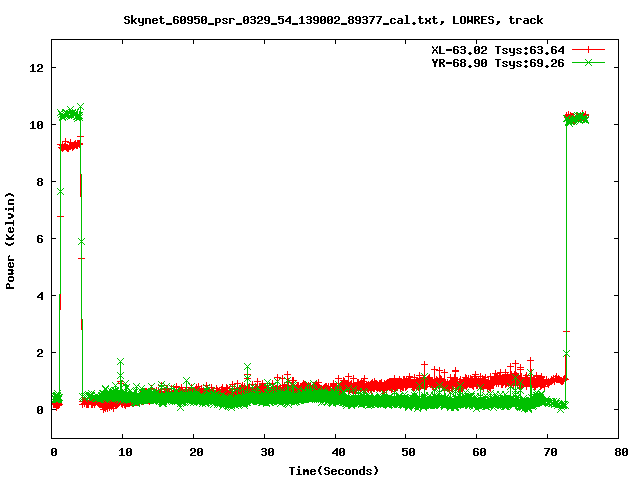Viewport: 640px width, 480px height.
Task: Click the red calibration plateau near start
Action: tap(70, 146)
